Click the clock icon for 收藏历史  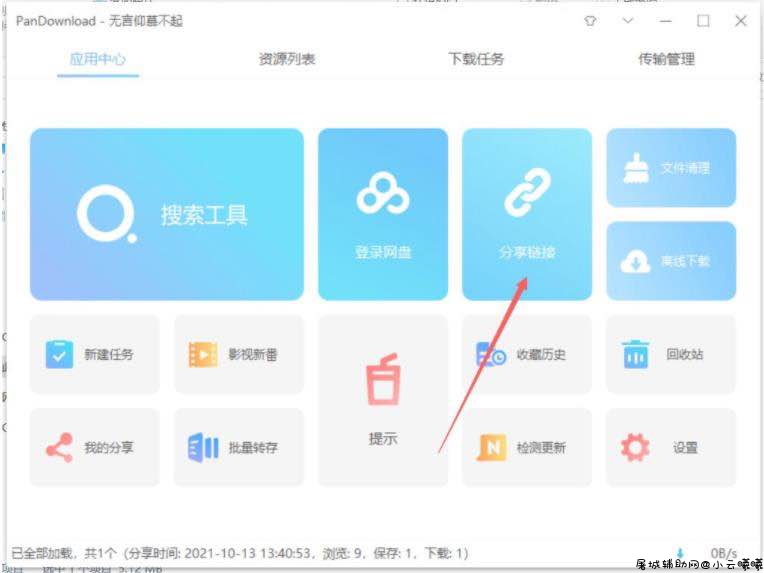[491, 354]
